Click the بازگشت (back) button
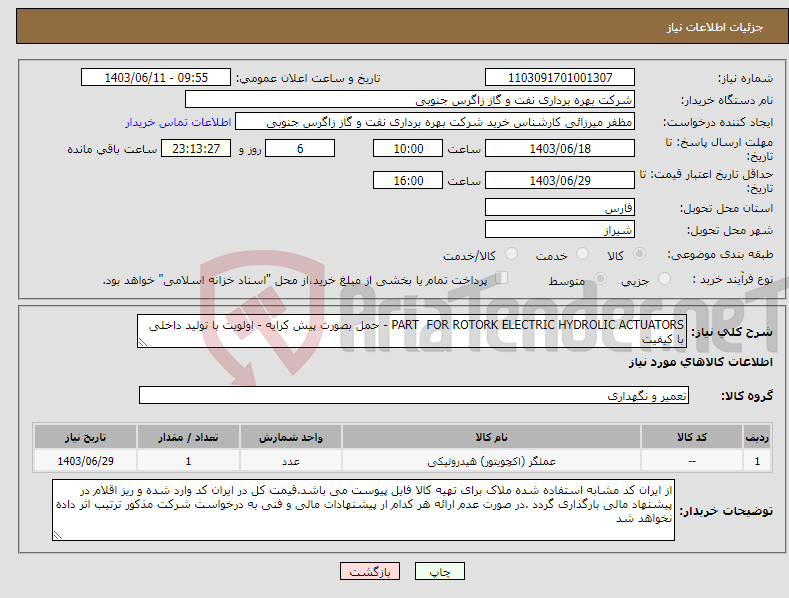This screenshot has height=598, width=789. pyautogui.click(x=370, y=571)
